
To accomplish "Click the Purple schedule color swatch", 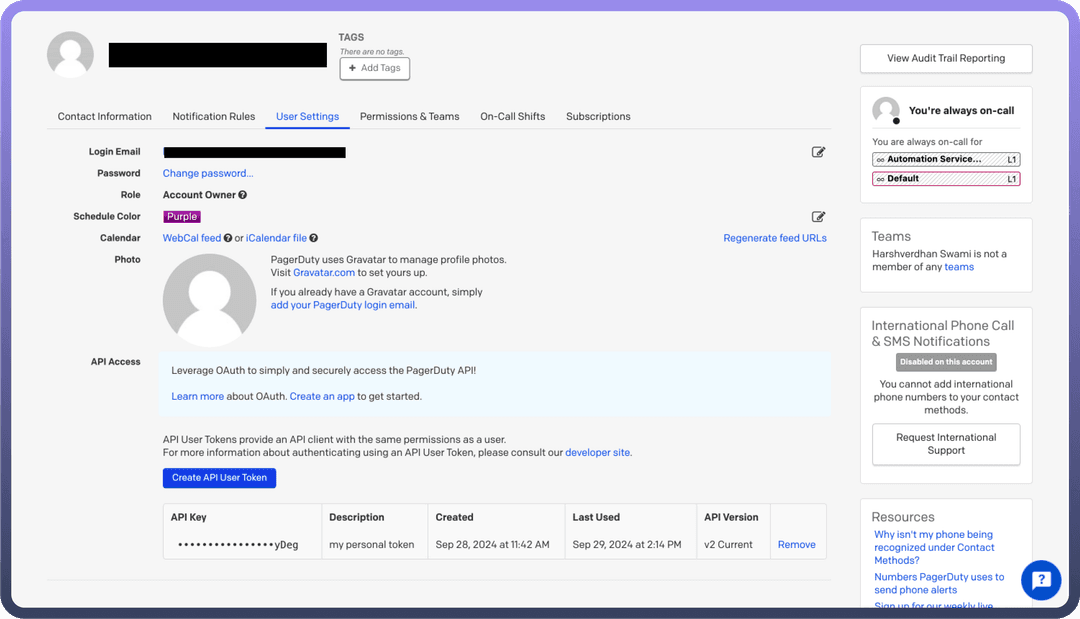I will click(182, 217).
